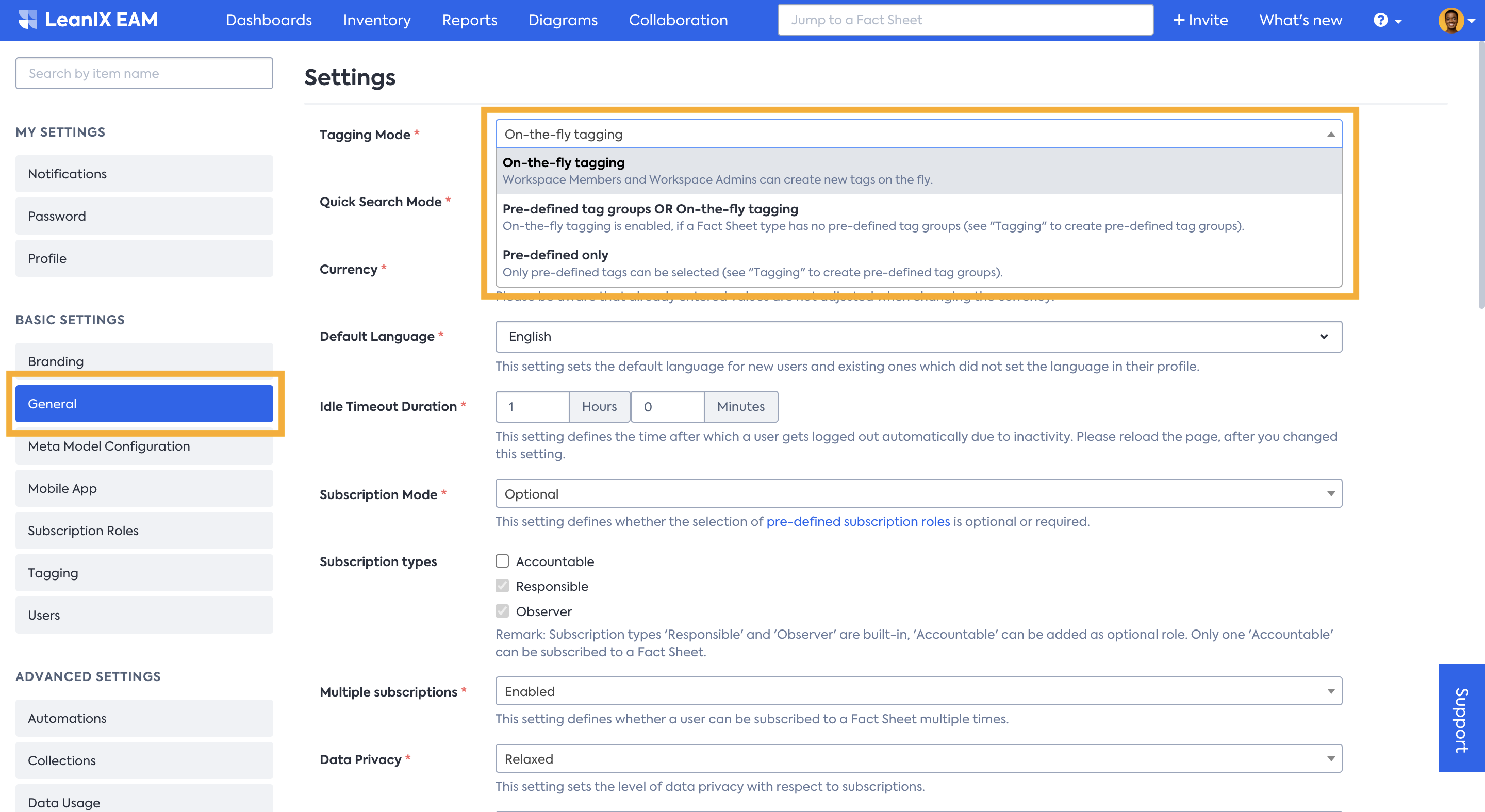Expand the Default Language dropdown
1485x812 pixels.
[918, 337]
